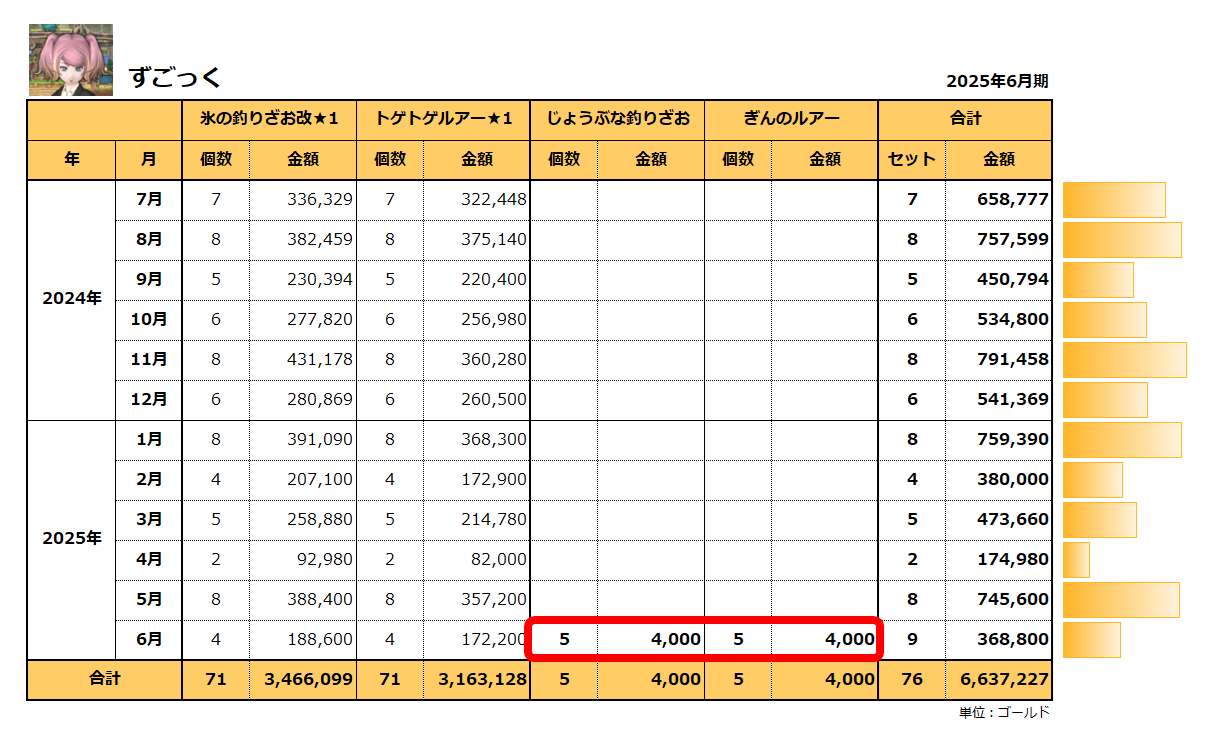
Task: Select the ずごっく title text
Action: 175,78
